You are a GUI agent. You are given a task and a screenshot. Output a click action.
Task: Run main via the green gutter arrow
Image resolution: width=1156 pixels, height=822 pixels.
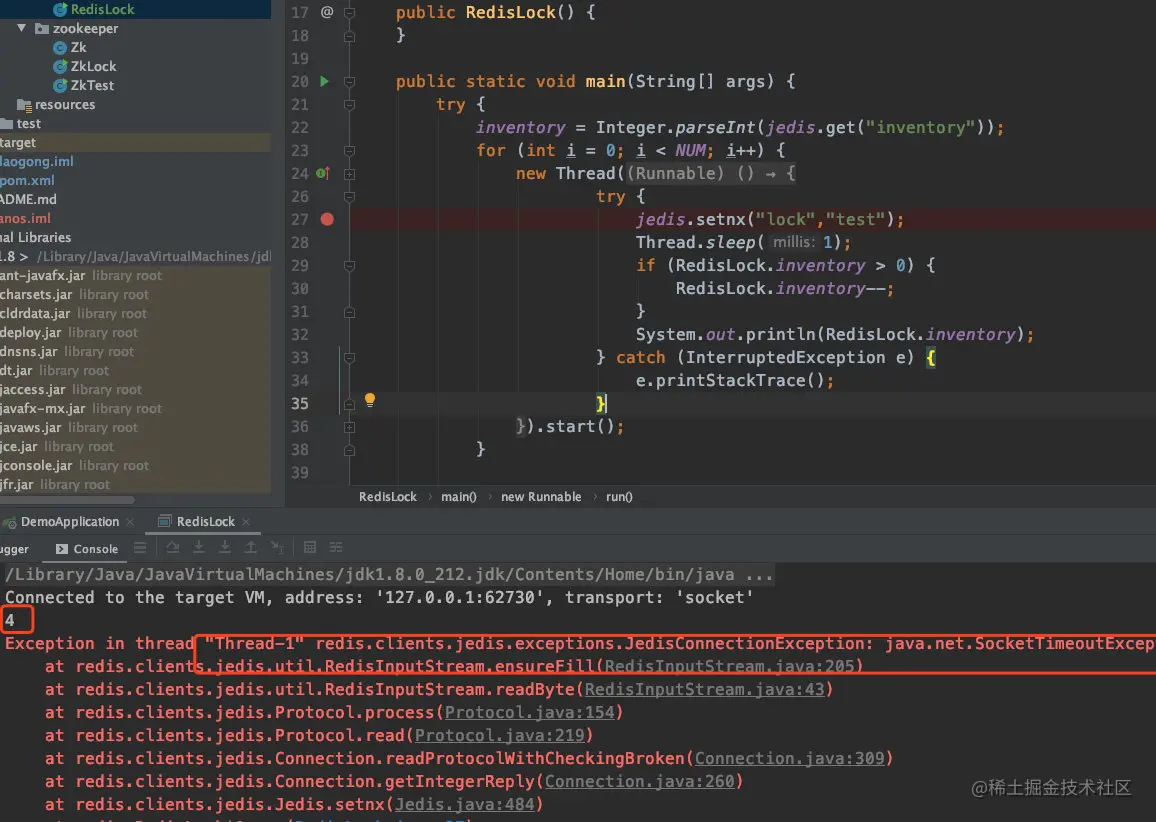click(324, 81)
